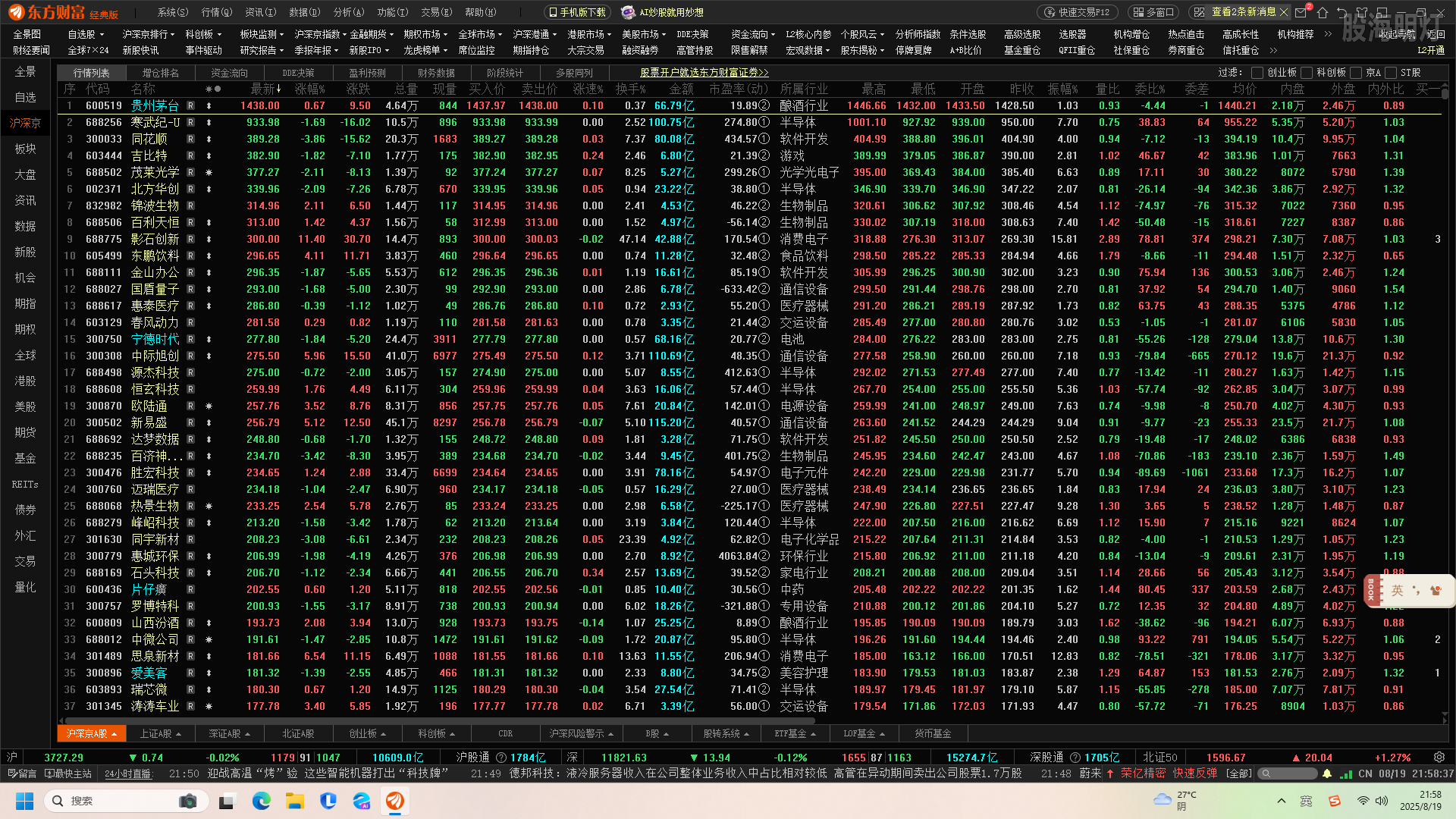Click the 东方财富 app icon on taskbar

pyautogui.click(x=395, y=801)
